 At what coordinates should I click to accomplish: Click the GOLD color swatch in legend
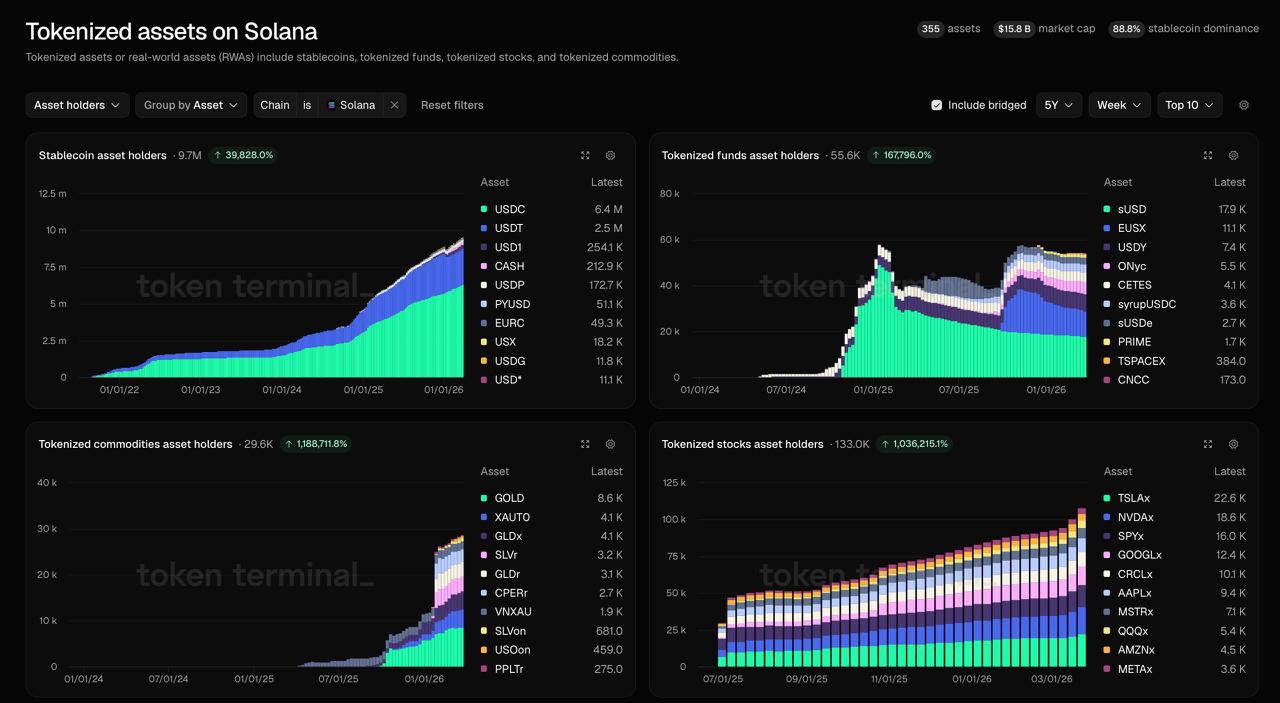tap(484, 498)
